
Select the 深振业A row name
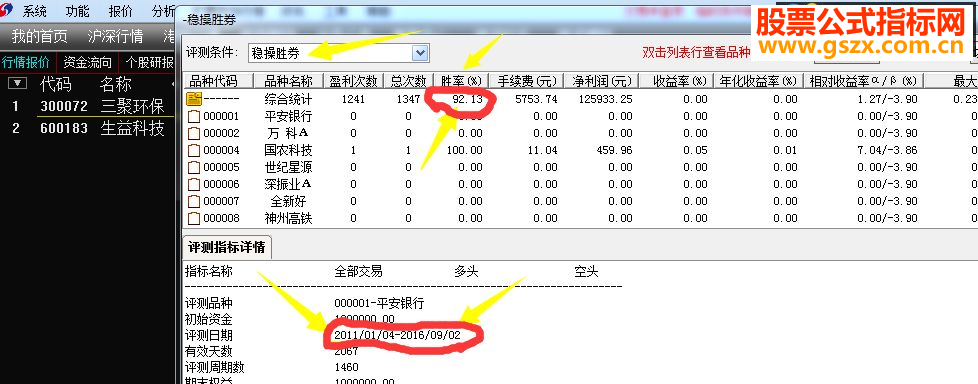pos(288,184)
